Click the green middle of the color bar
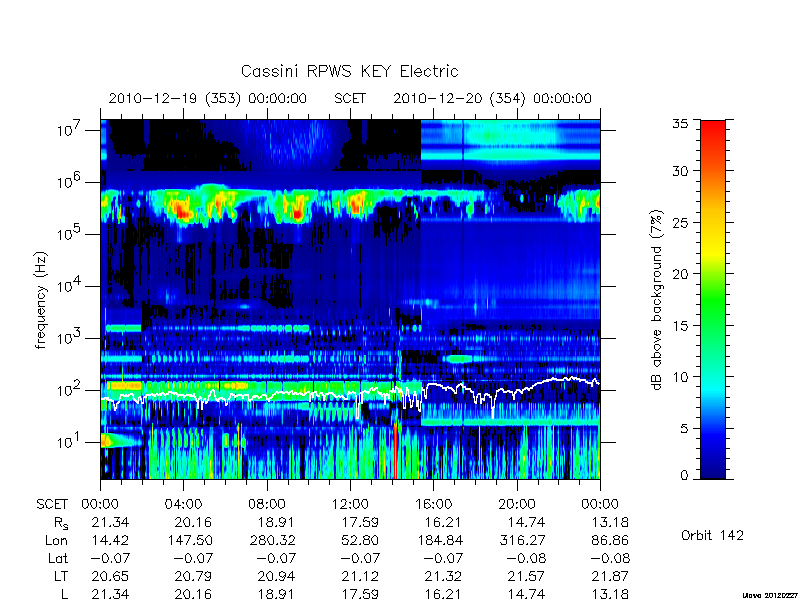The width and height of the screenshot is (800, 600). click(713, 301)
